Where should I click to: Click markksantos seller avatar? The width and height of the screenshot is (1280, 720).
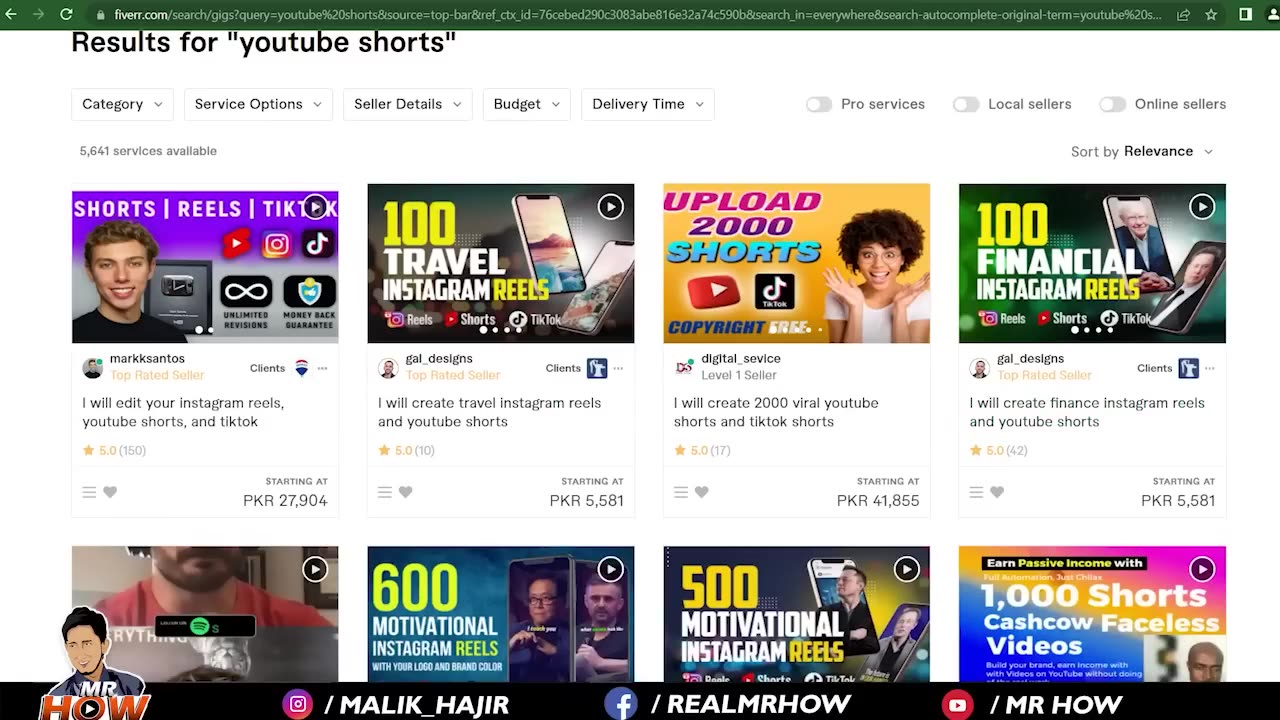coord(92,368)
